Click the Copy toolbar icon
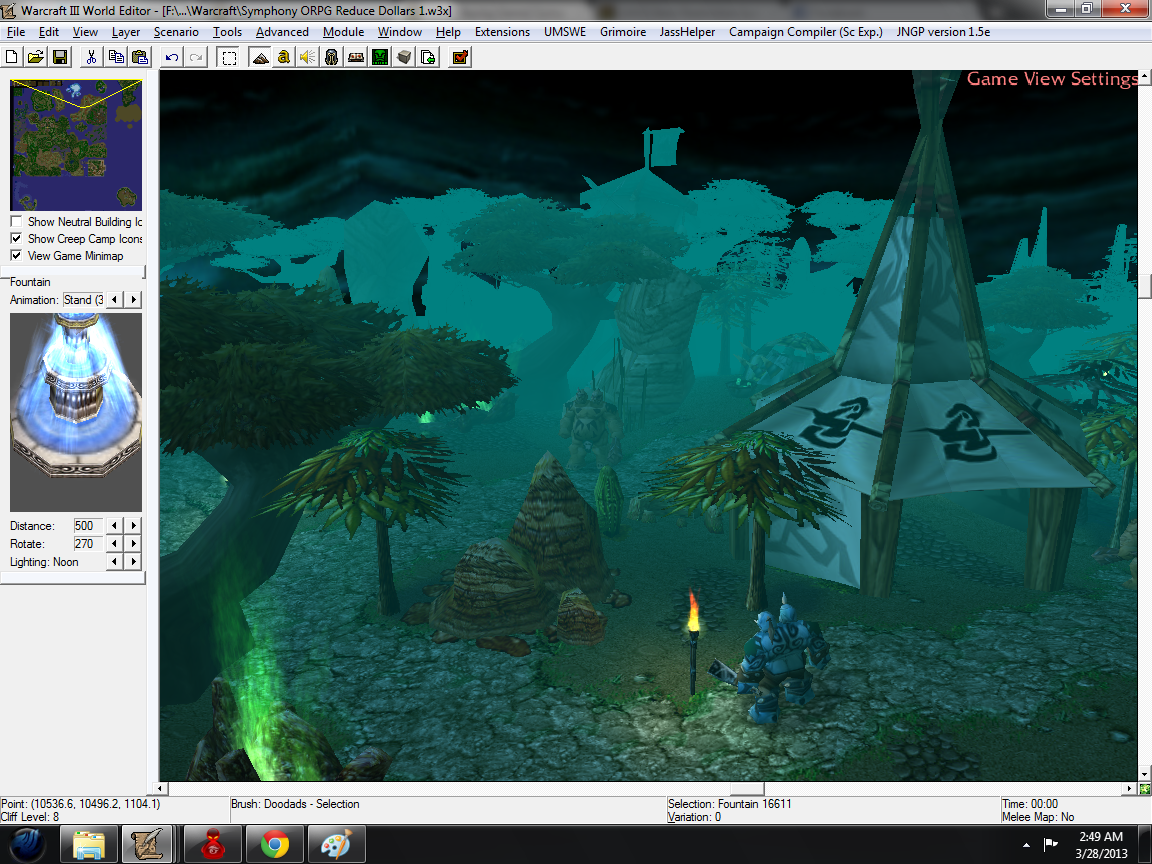 coord(116,57)
